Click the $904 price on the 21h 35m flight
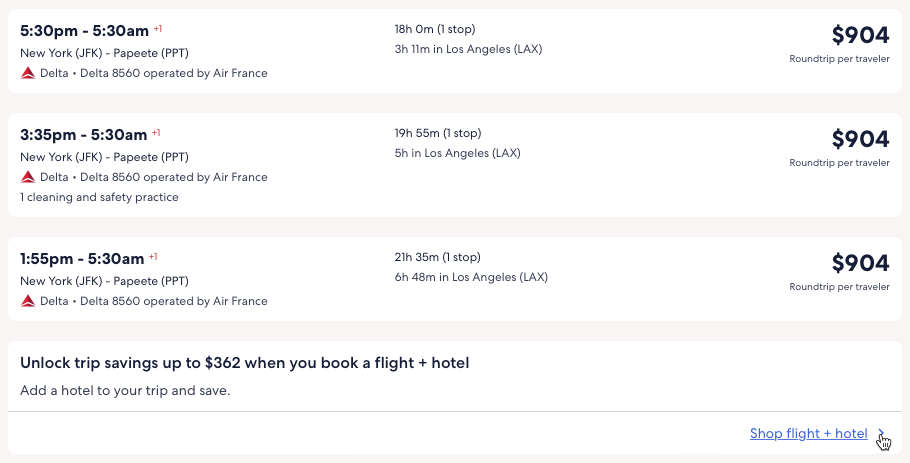 click(860, 264)
